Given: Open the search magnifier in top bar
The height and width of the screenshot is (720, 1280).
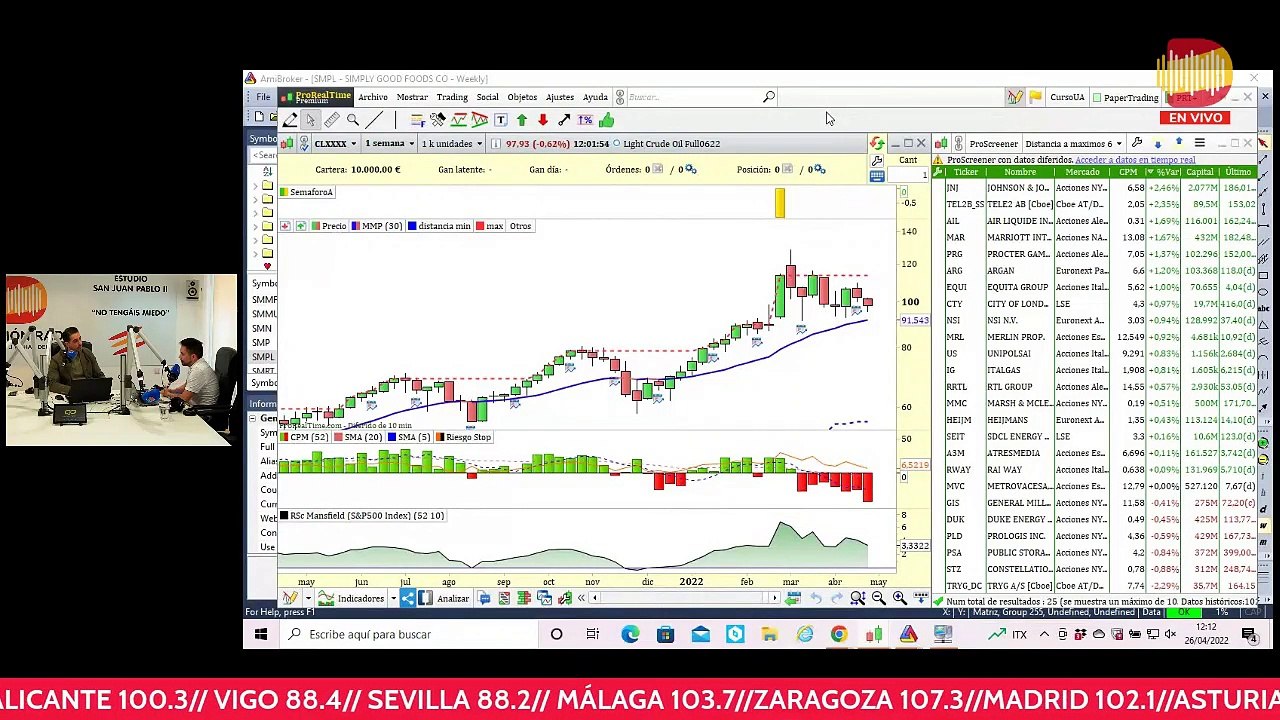Looking at the screenshot, I should click(769, 97).
